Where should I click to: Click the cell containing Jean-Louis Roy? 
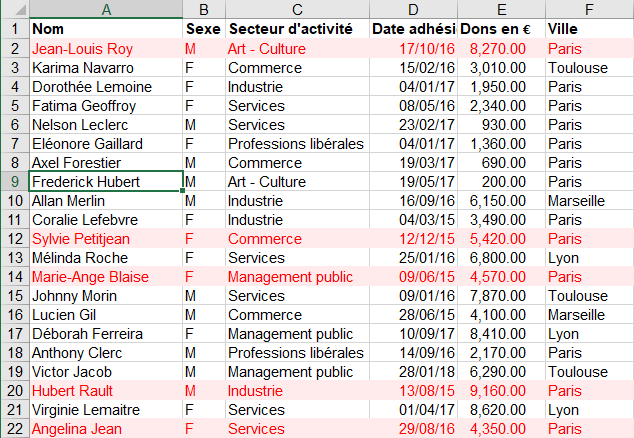pyautogui.click(x=106, y=48)
